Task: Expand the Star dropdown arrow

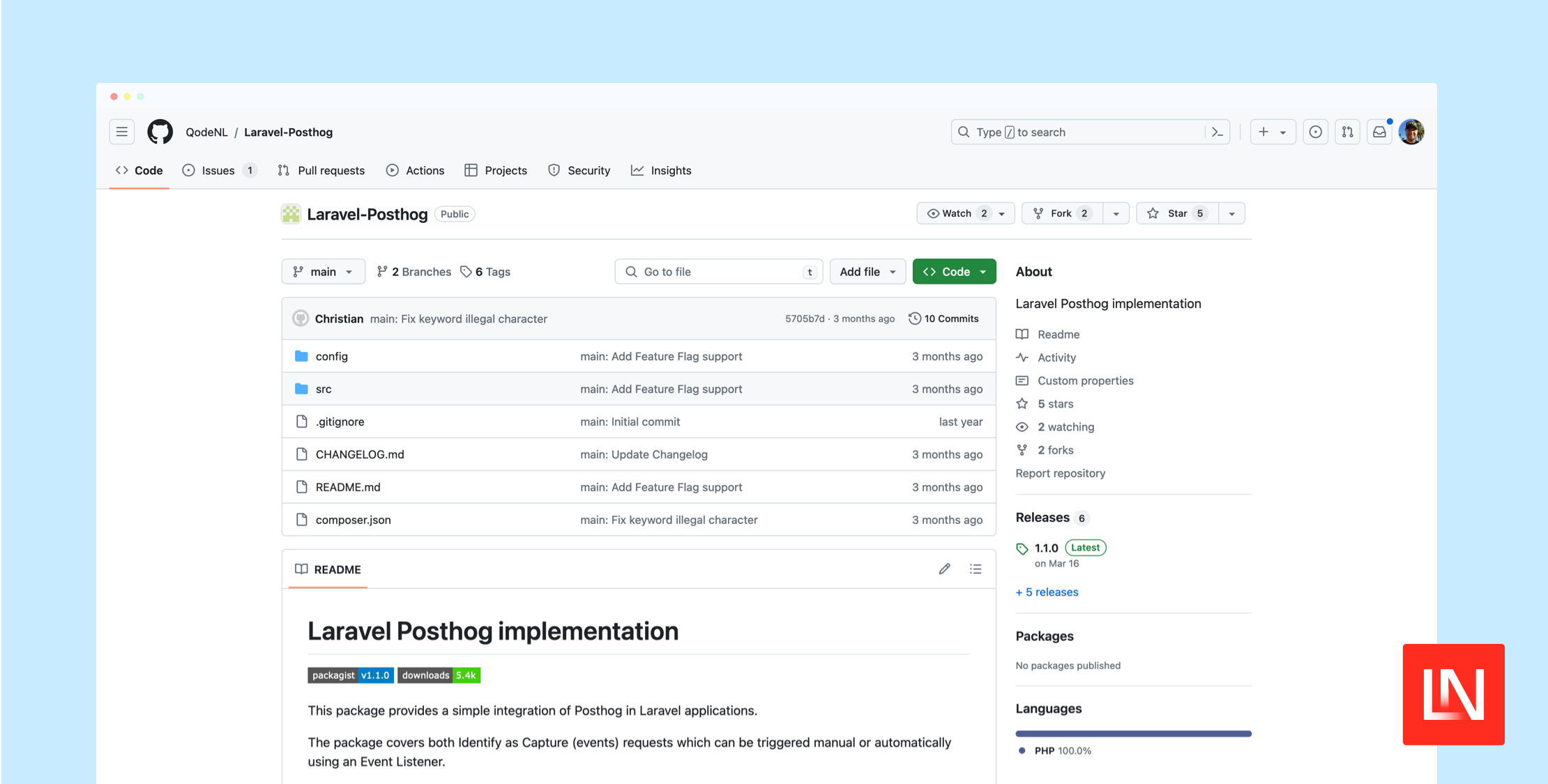Action: [1232, 213]
